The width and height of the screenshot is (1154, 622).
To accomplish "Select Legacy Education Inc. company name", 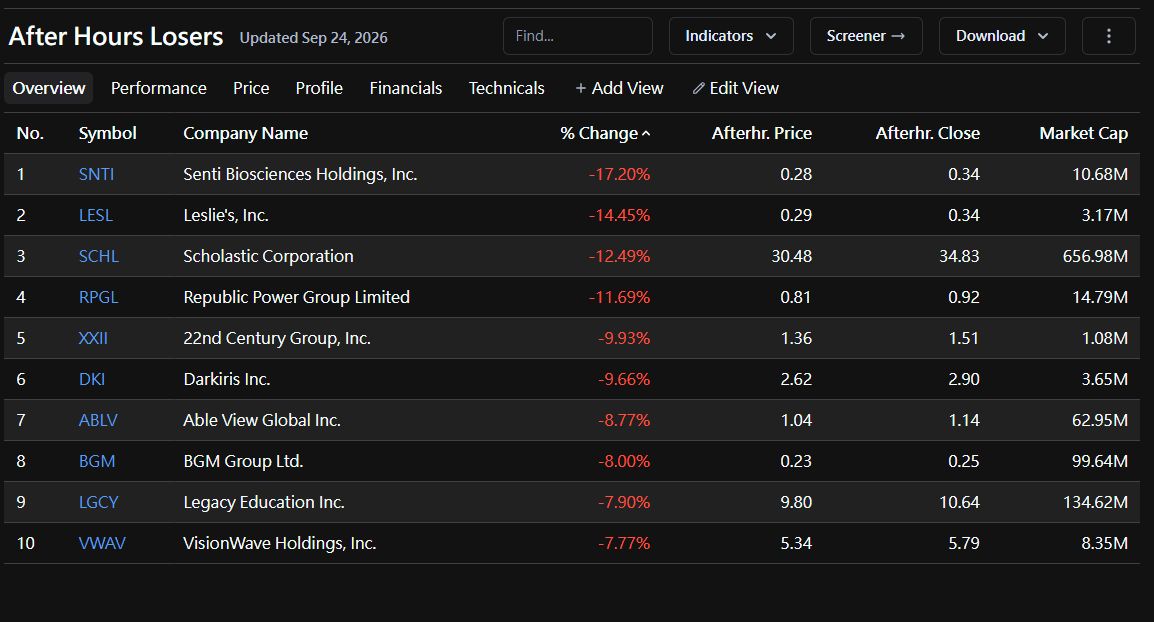I will [x=264, y=503].
